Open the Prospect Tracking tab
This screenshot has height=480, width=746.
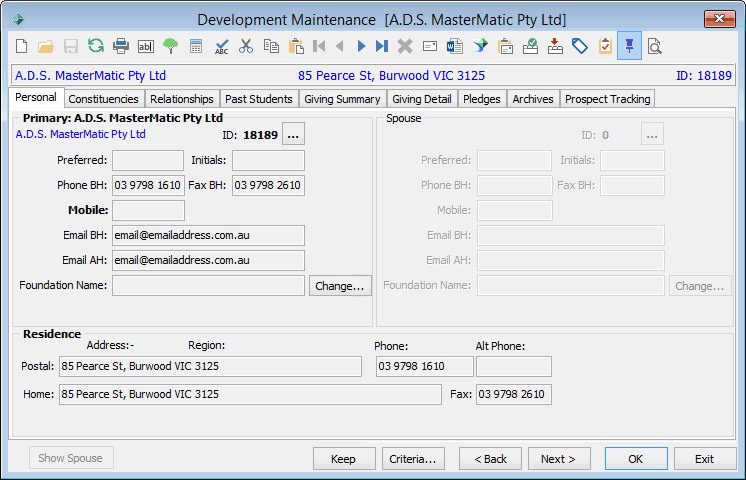608,99
